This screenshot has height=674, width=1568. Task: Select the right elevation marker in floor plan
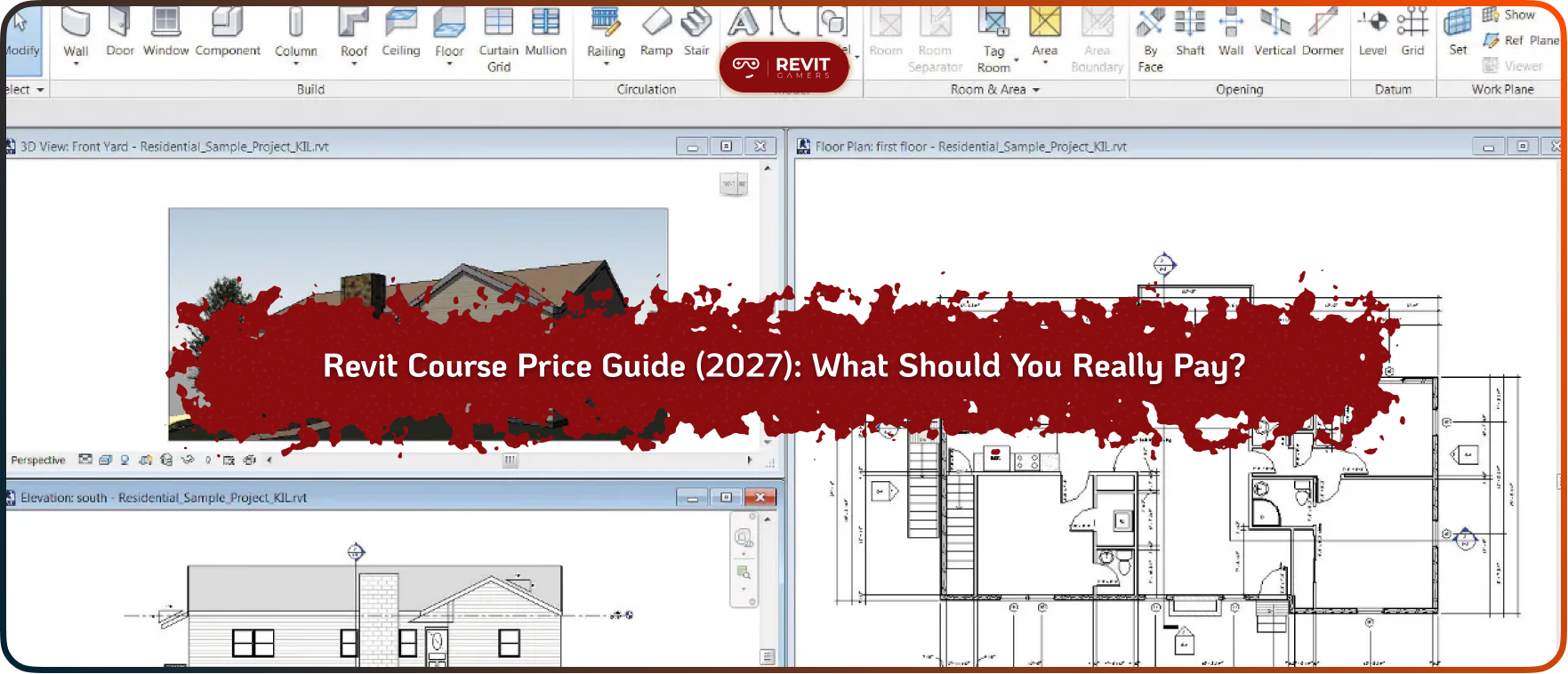click(x=1465, y=538)
